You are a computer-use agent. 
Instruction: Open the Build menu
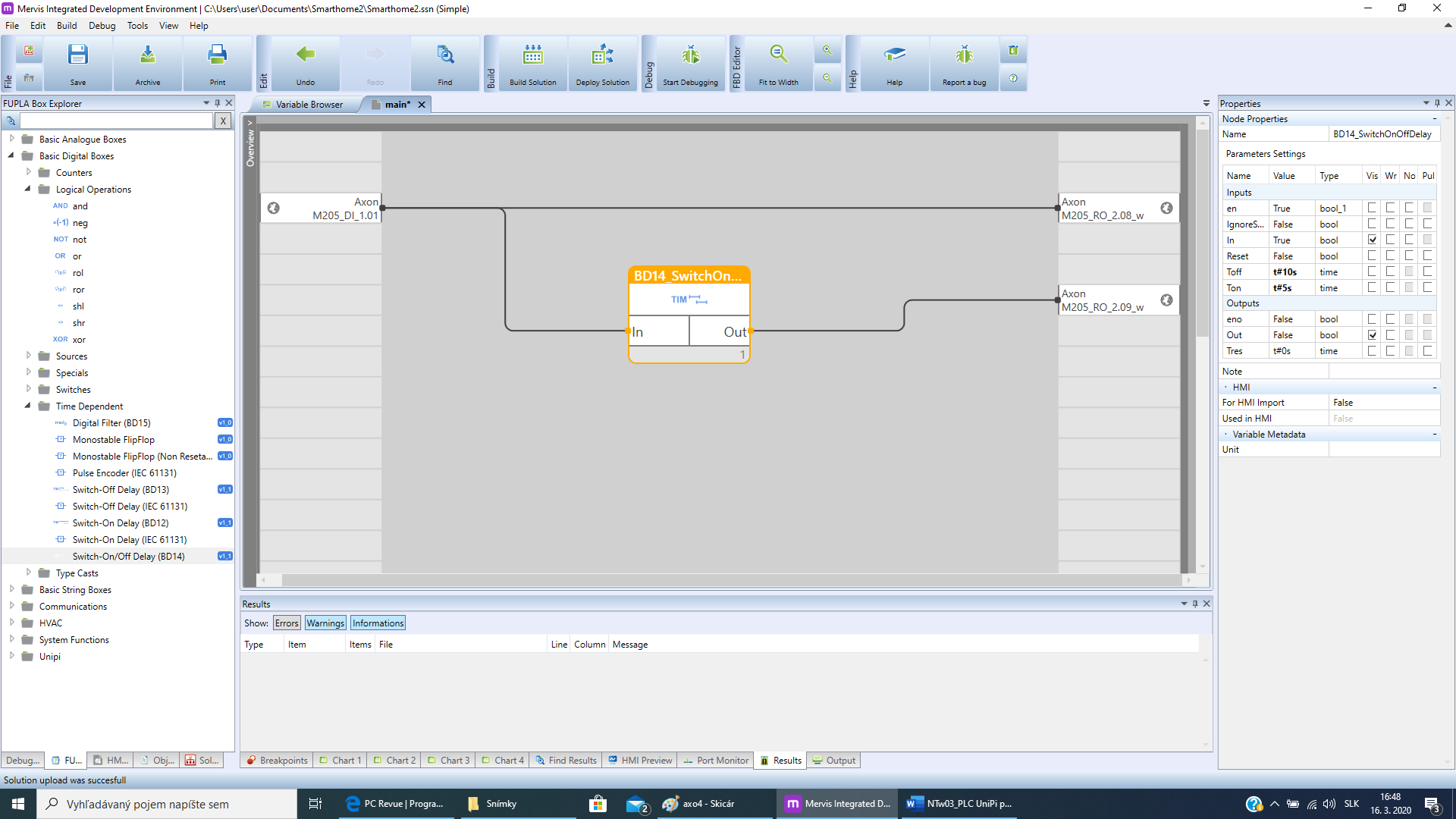(x=67, y=25)
